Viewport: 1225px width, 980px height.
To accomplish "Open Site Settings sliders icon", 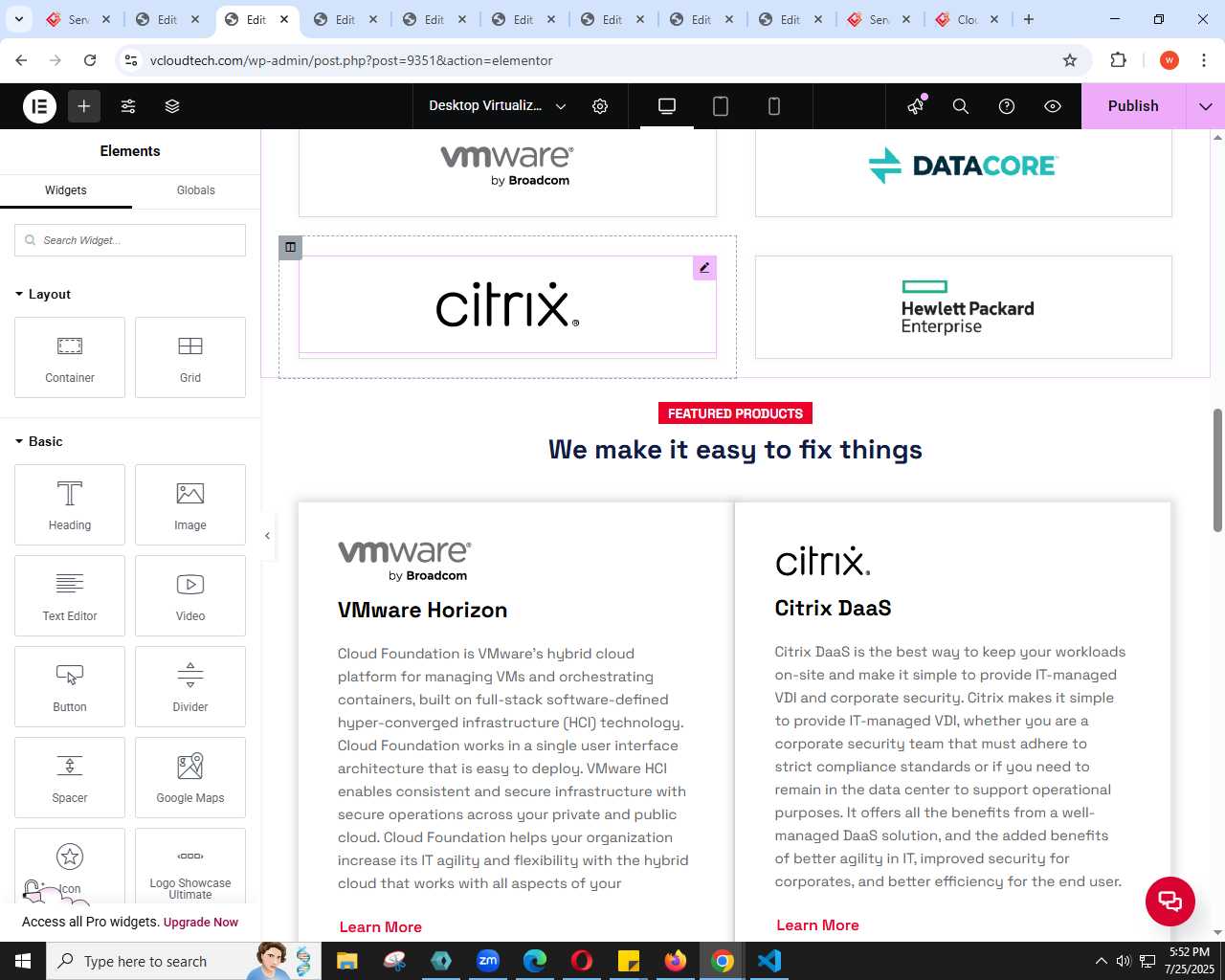I will [128, 106].
